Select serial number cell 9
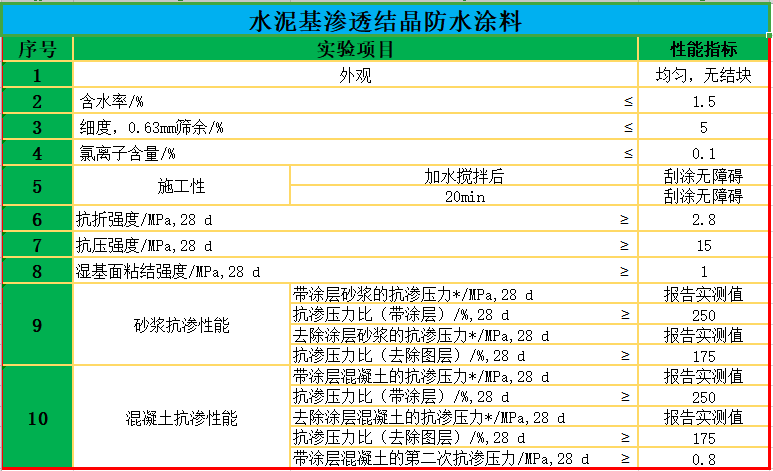The height and width of the screenshot is (471, 773). [x=37, y=325]
